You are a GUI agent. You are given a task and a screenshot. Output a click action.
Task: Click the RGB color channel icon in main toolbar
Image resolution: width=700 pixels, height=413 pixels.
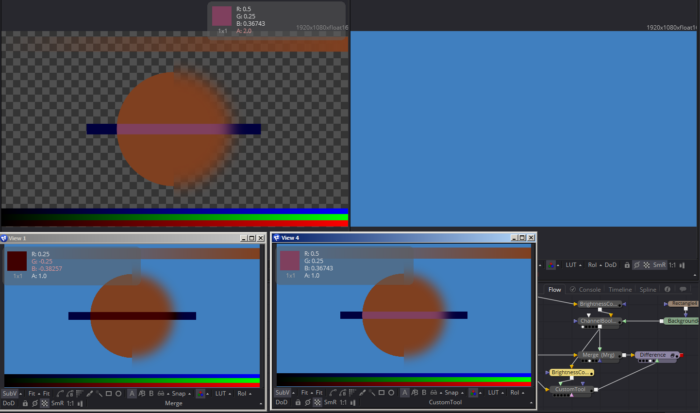coord(551,265)
